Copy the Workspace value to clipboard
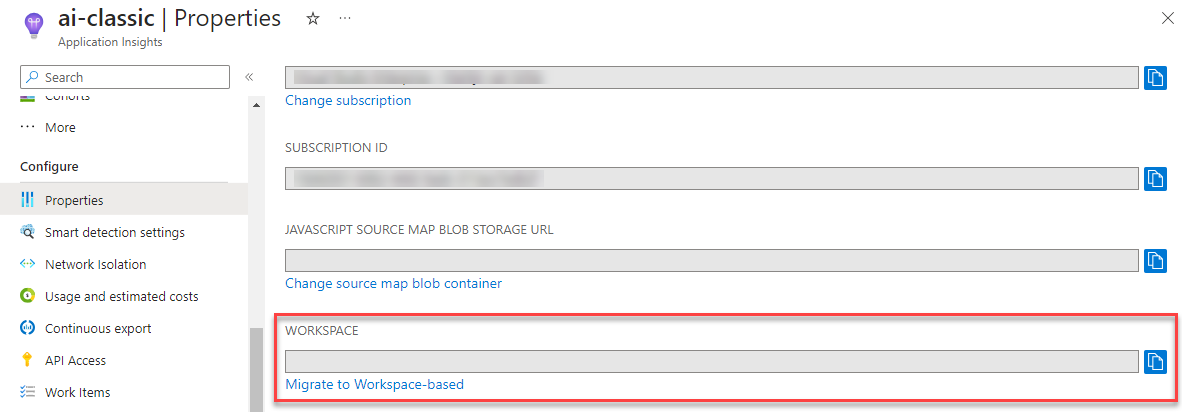The height and width of the screenshot is (412, 1182). (1155, 362)
